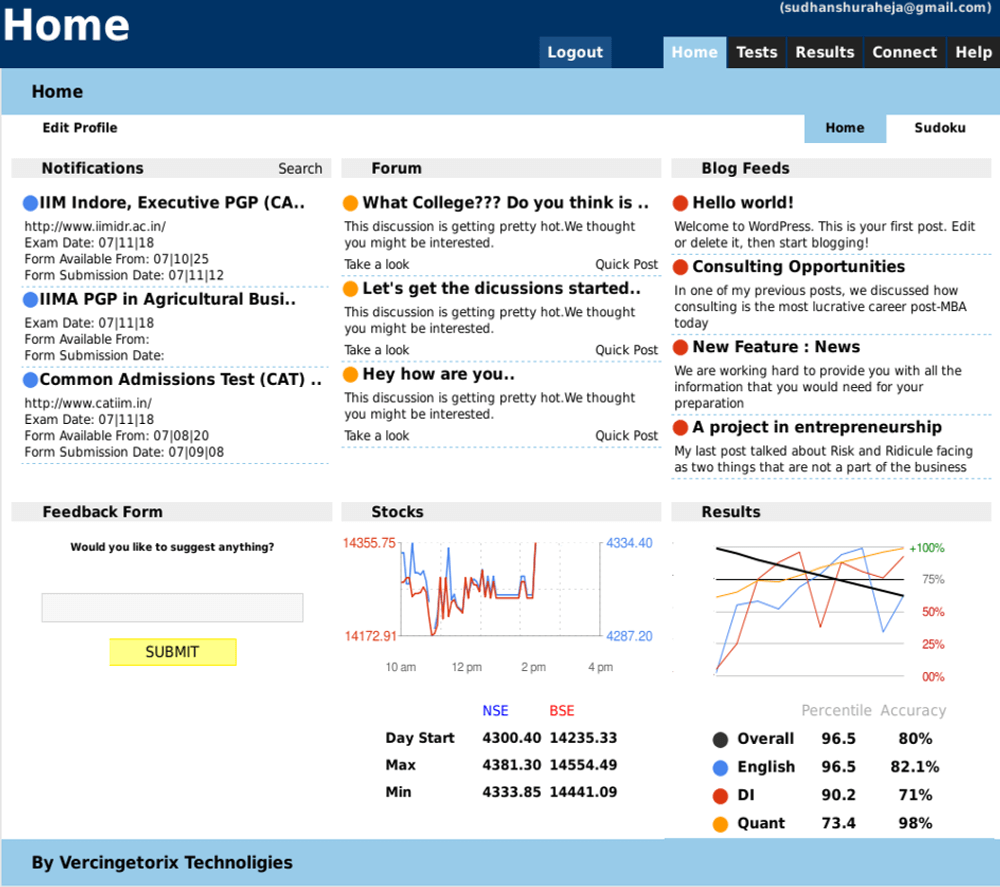Submit the feedback form
The width and height of the screenshot is (1000, 887).
pyautogui.click(x=173, y=652)
